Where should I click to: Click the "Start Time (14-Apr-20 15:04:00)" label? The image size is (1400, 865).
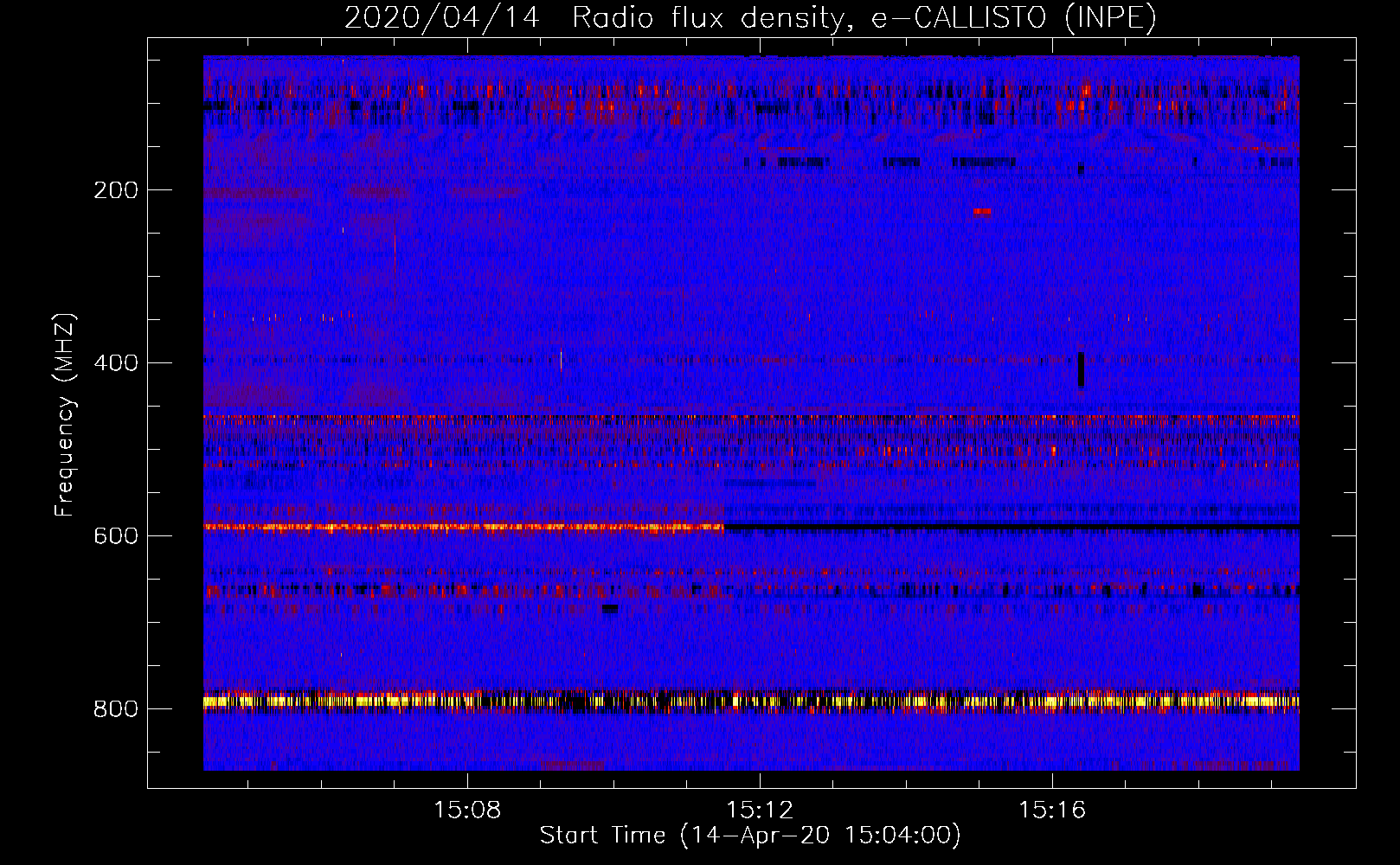[750, 836]
